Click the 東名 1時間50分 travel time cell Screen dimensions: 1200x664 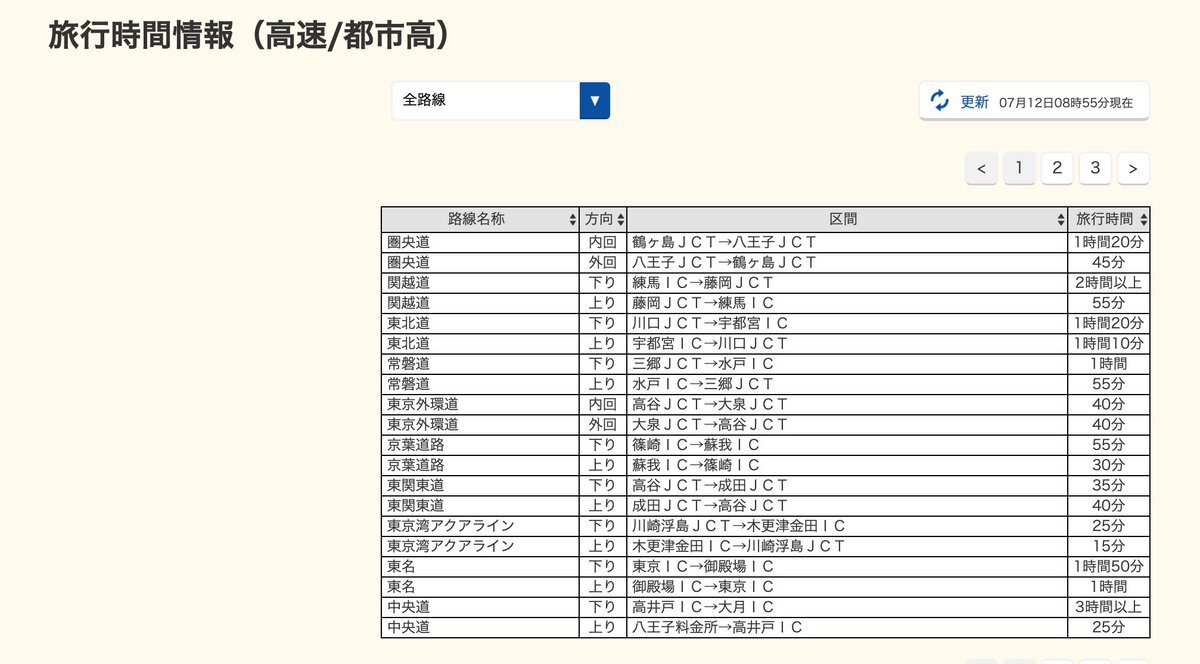(1109, 566)
